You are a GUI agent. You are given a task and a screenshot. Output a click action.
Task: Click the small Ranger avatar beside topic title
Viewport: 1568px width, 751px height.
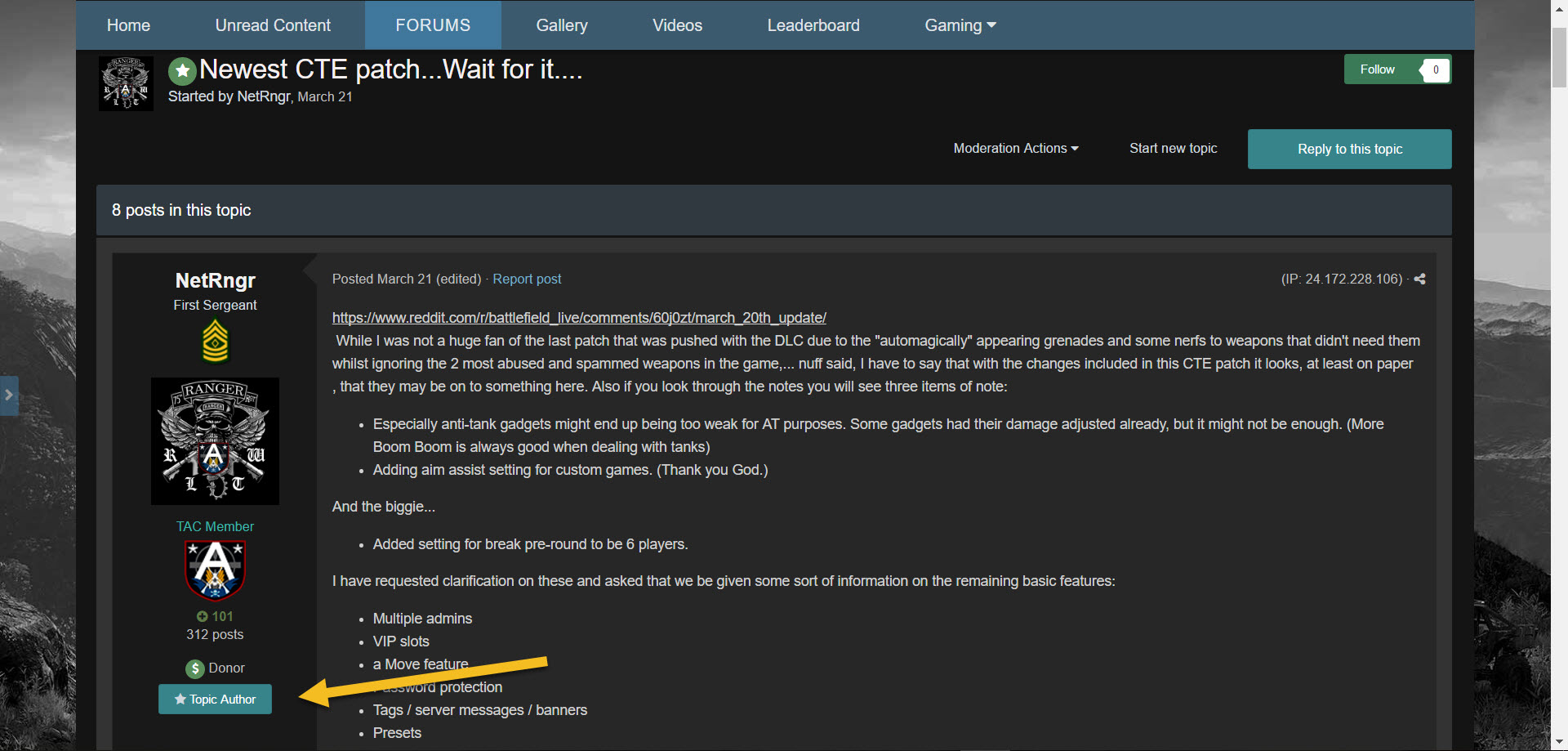pyautogui.click(x=126, y=83)
